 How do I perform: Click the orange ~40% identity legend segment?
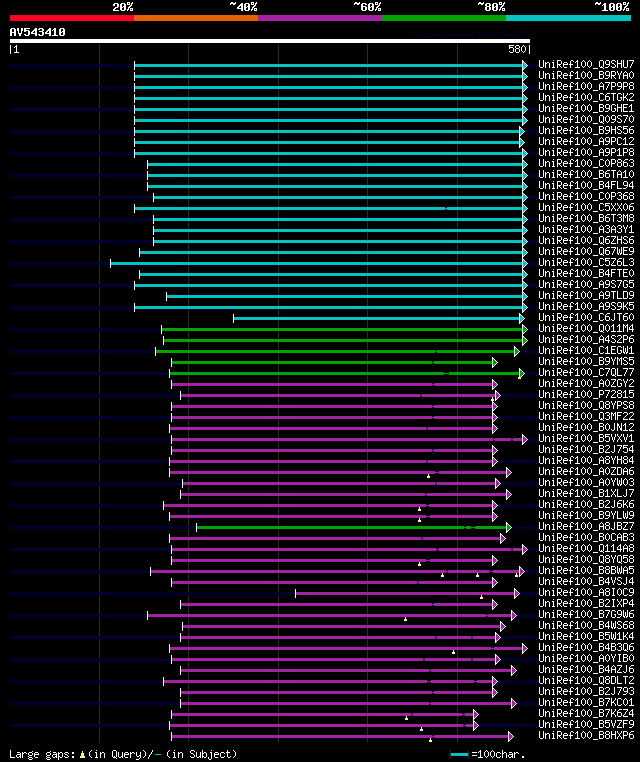pyautogui.click(x=196, y=18)
